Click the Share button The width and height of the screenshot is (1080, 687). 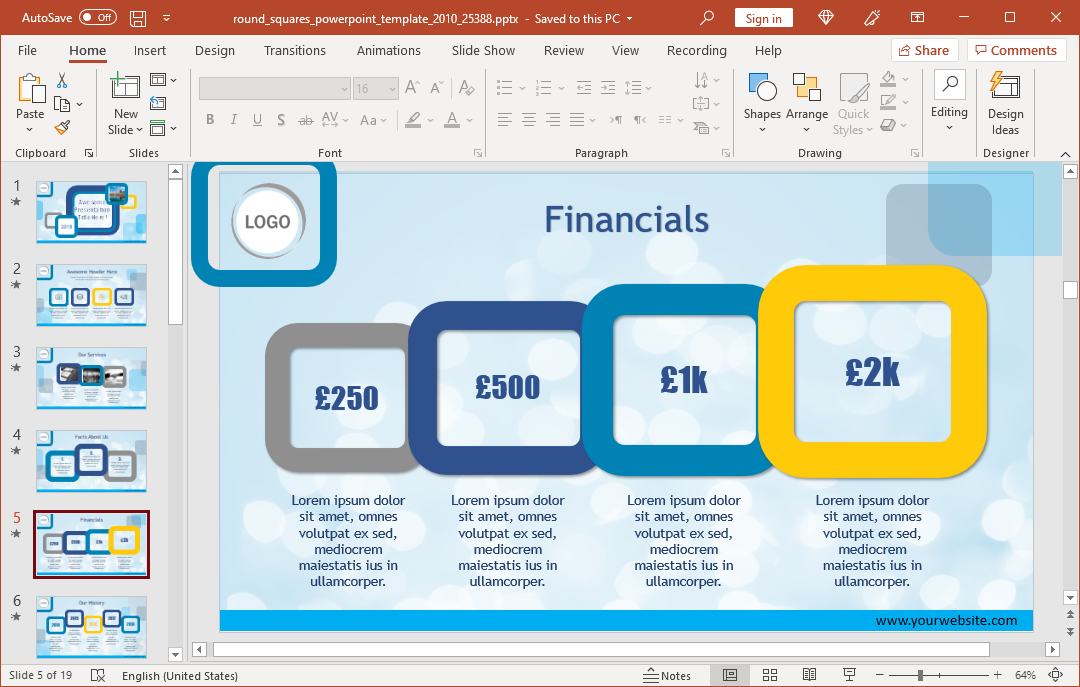click(x=923, y=50)
